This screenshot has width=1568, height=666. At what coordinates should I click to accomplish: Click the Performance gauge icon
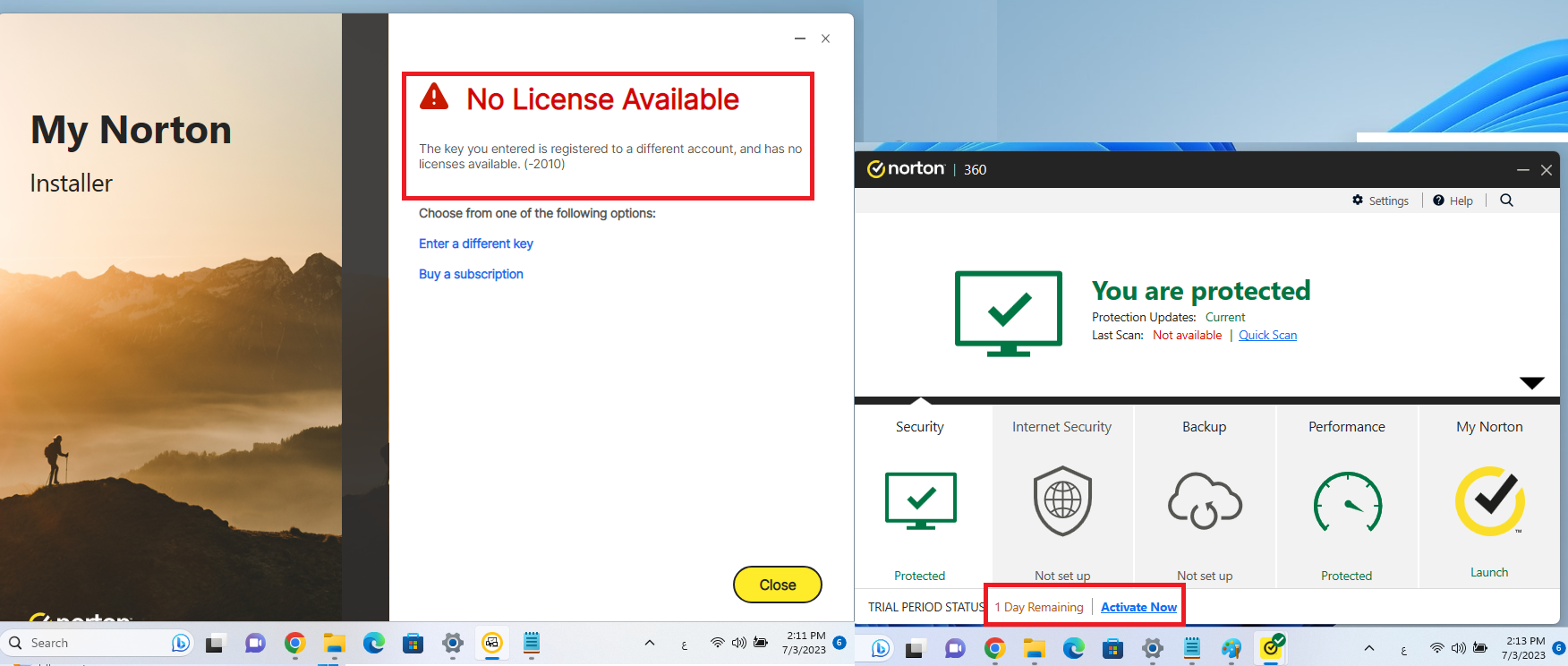pyautogui.click(x=1348, y=502)
